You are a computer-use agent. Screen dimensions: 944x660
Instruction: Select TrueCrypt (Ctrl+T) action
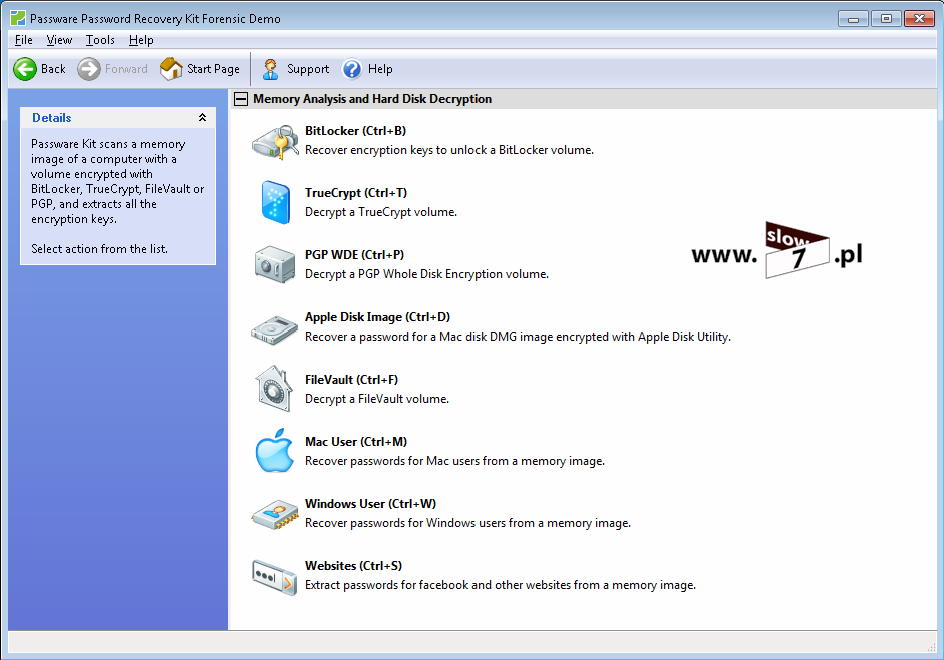pos(356,193)
